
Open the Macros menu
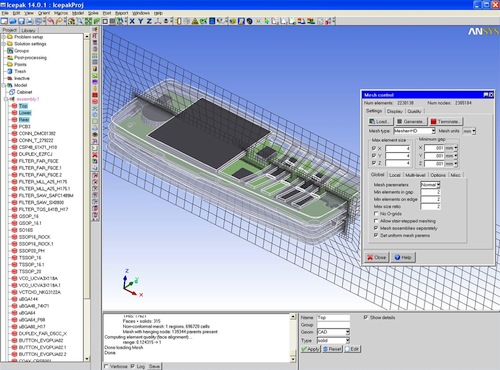(x=61, y=13)
